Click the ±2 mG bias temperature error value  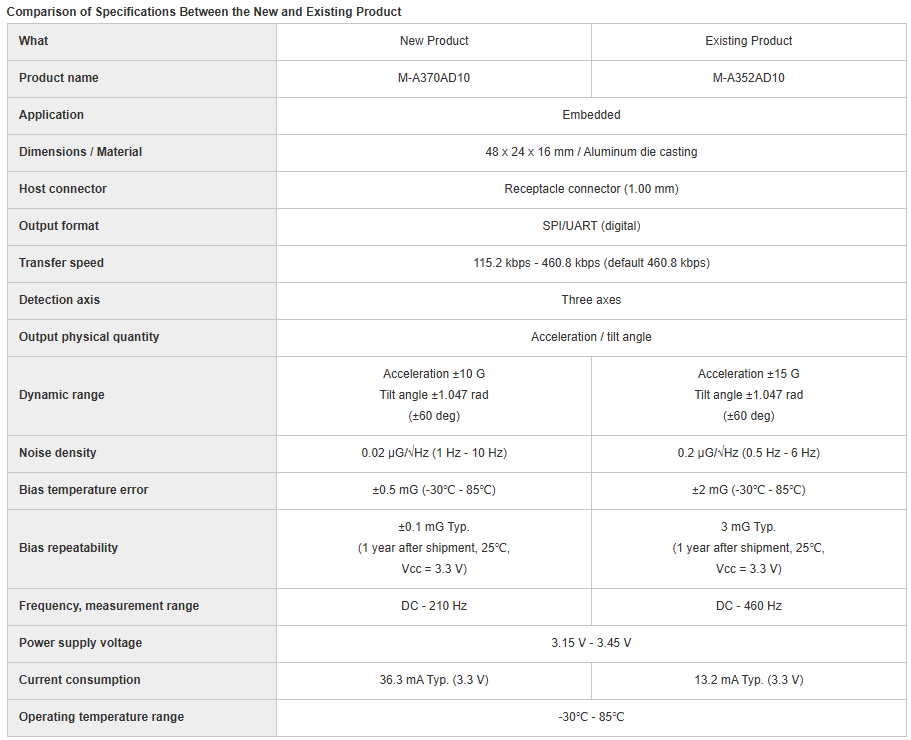pos(748,490)
